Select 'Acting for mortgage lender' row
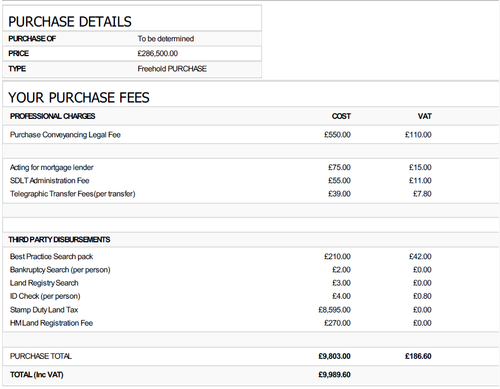Screen dimensions: 500x389 pyautogui.click(x=52, y=167)
